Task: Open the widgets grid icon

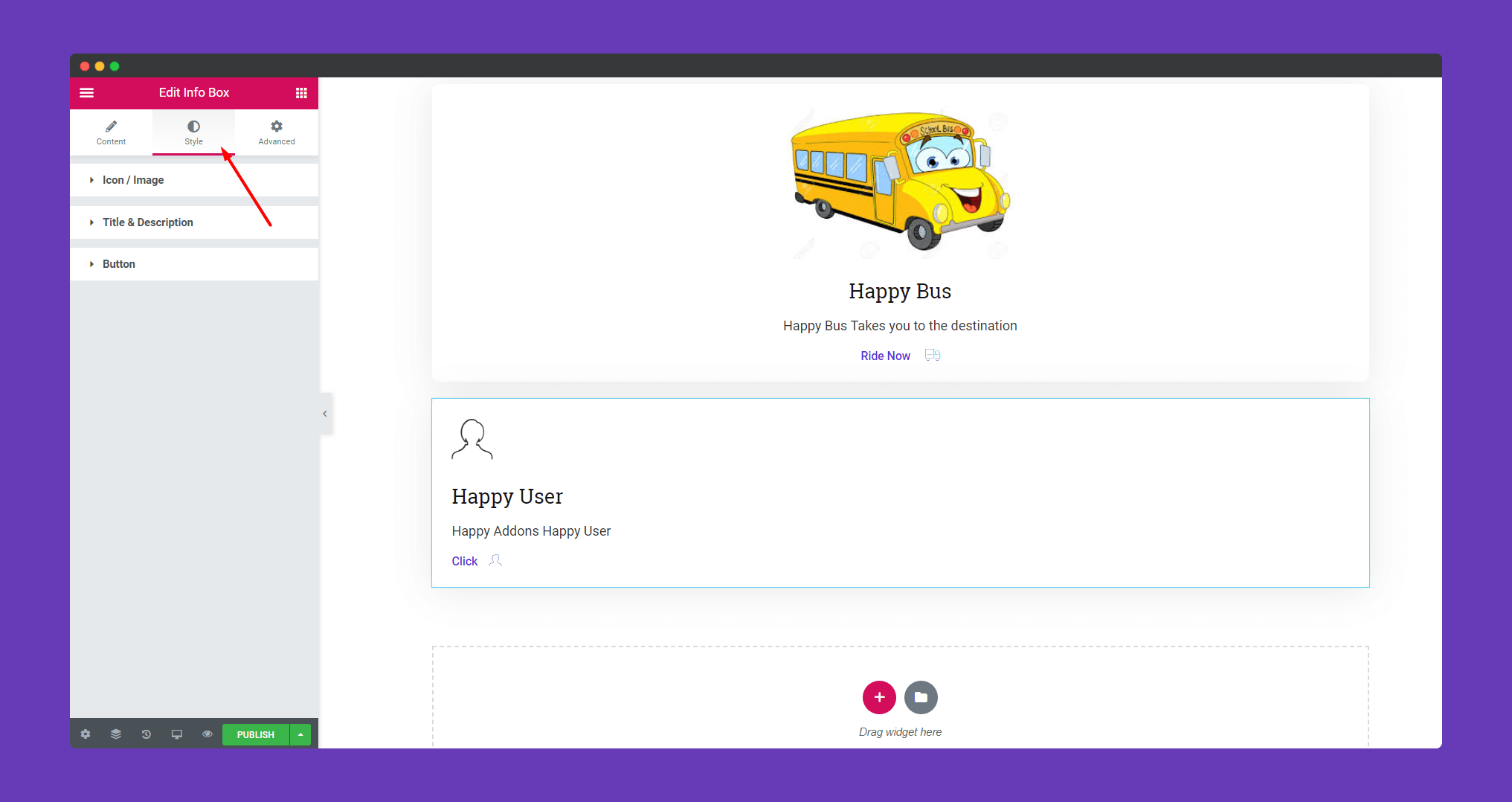Action: pos(301,93)
